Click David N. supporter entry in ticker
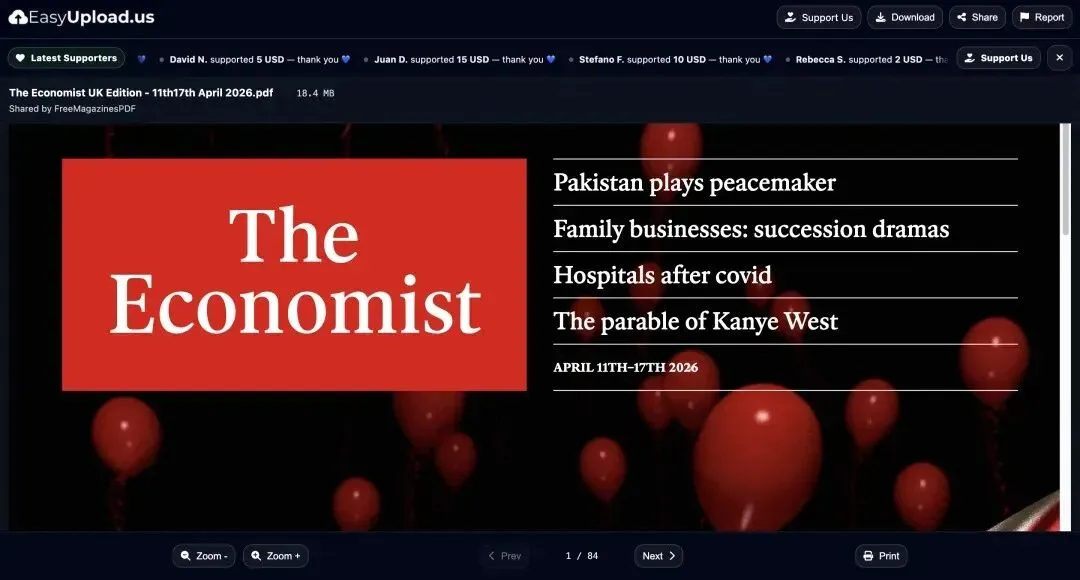Screen dimensions: 1080x580 254,59
